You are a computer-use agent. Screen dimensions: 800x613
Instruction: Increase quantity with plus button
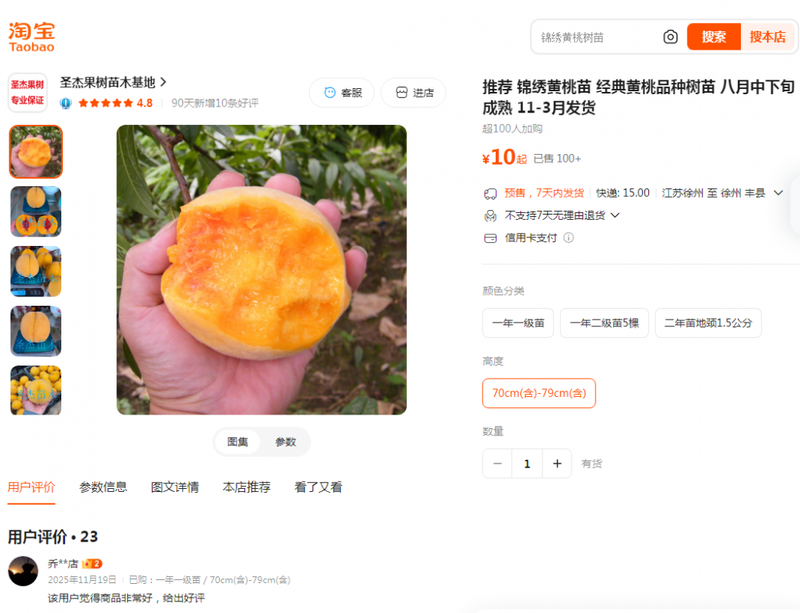[x=557, y=463]
